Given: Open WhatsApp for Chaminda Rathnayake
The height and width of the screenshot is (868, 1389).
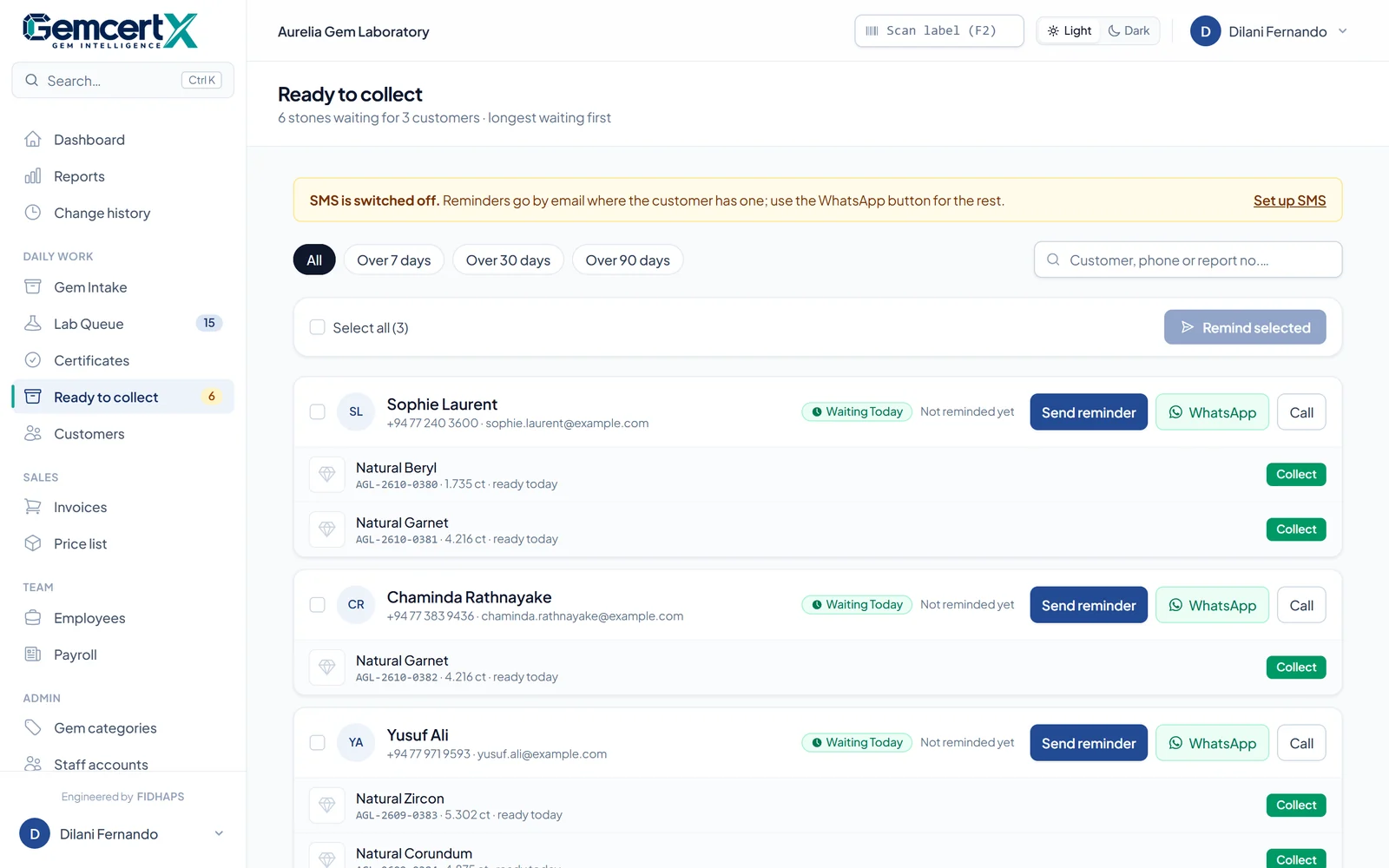Looking at the screenshot, I should [1212, 605].
